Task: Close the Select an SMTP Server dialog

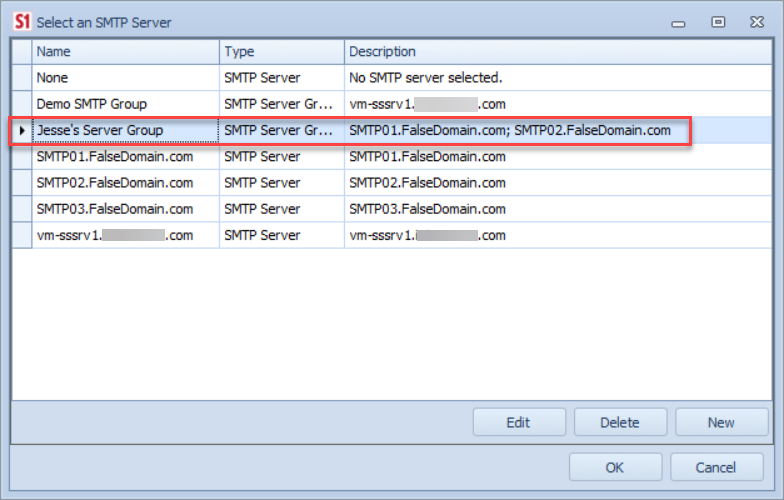Action: [x=757, y=22]
